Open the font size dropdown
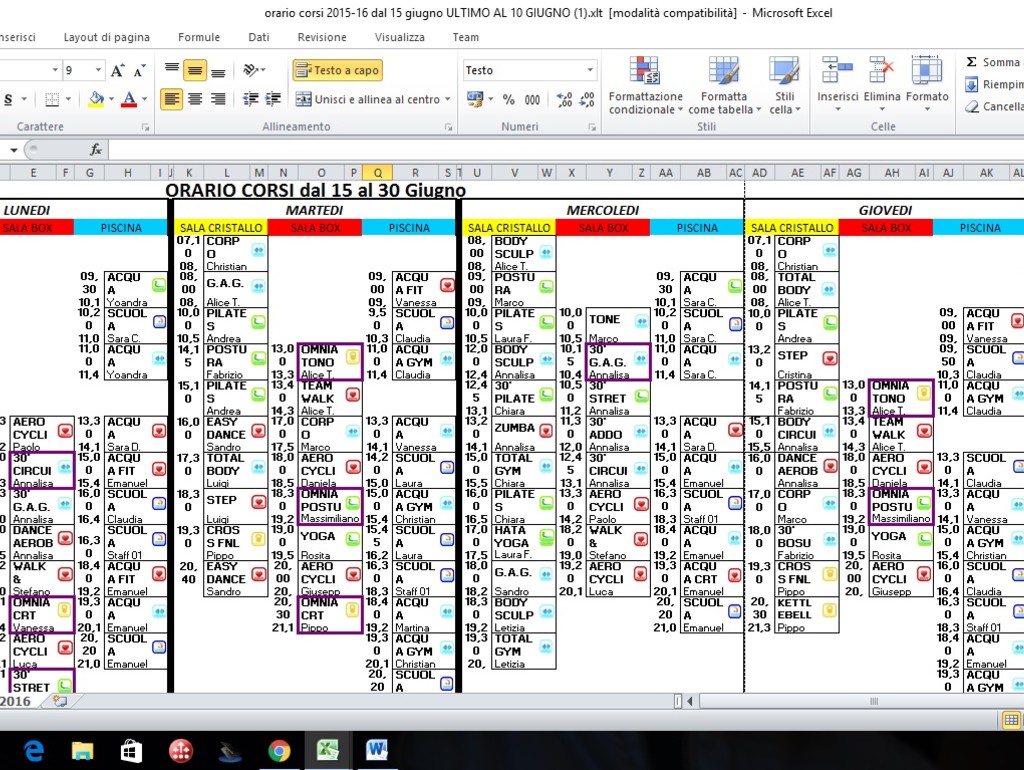Image resolution: width=1024 pixels, height=770 pixels. click(x=97, y=71)
